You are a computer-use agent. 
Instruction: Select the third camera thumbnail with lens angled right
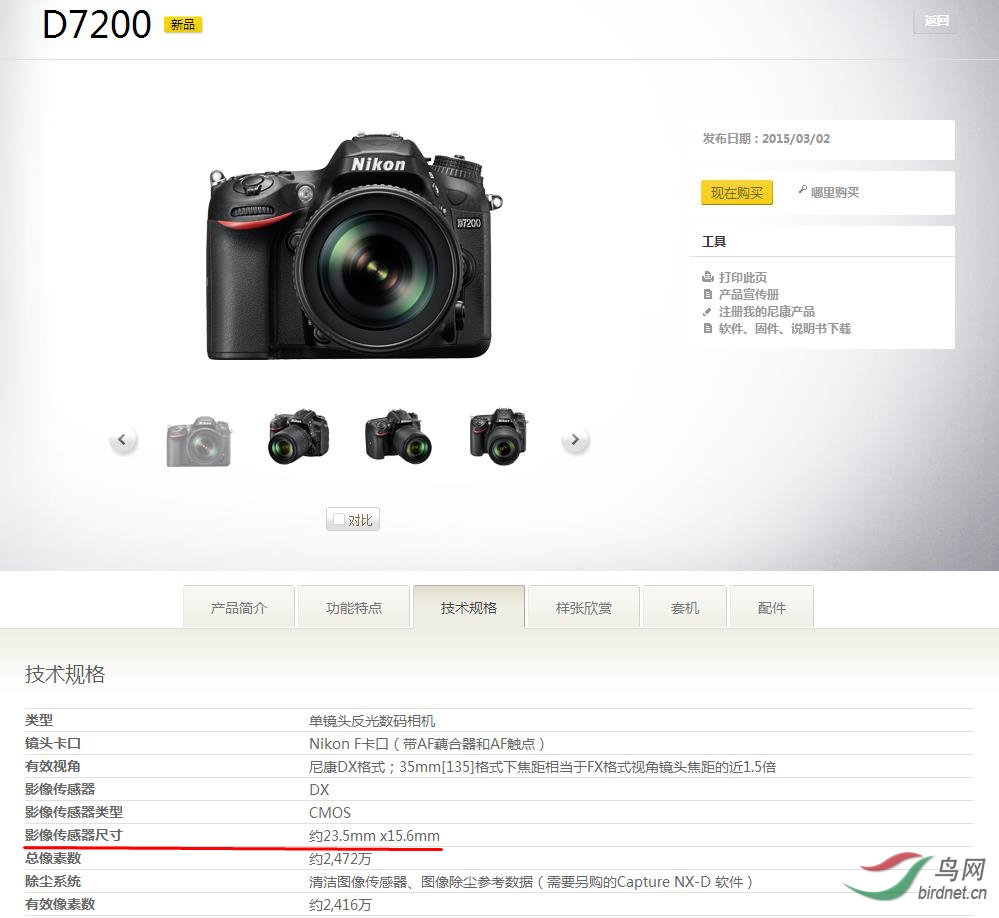[x=399, y=438]
